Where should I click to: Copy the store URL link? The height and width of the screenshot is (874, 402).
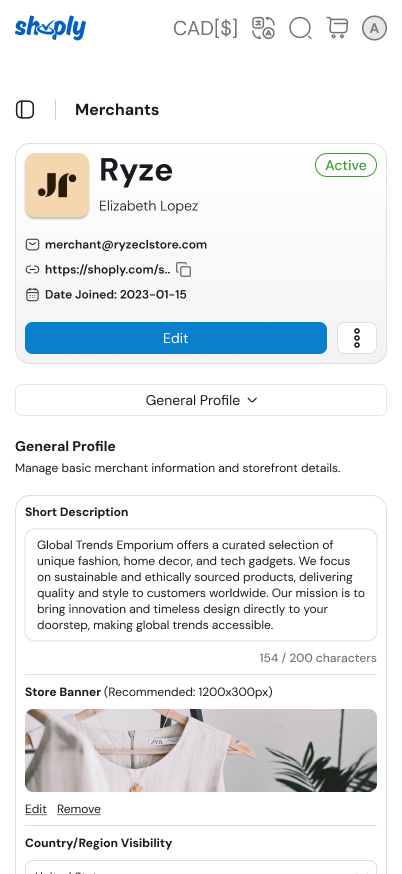[183, 270]
